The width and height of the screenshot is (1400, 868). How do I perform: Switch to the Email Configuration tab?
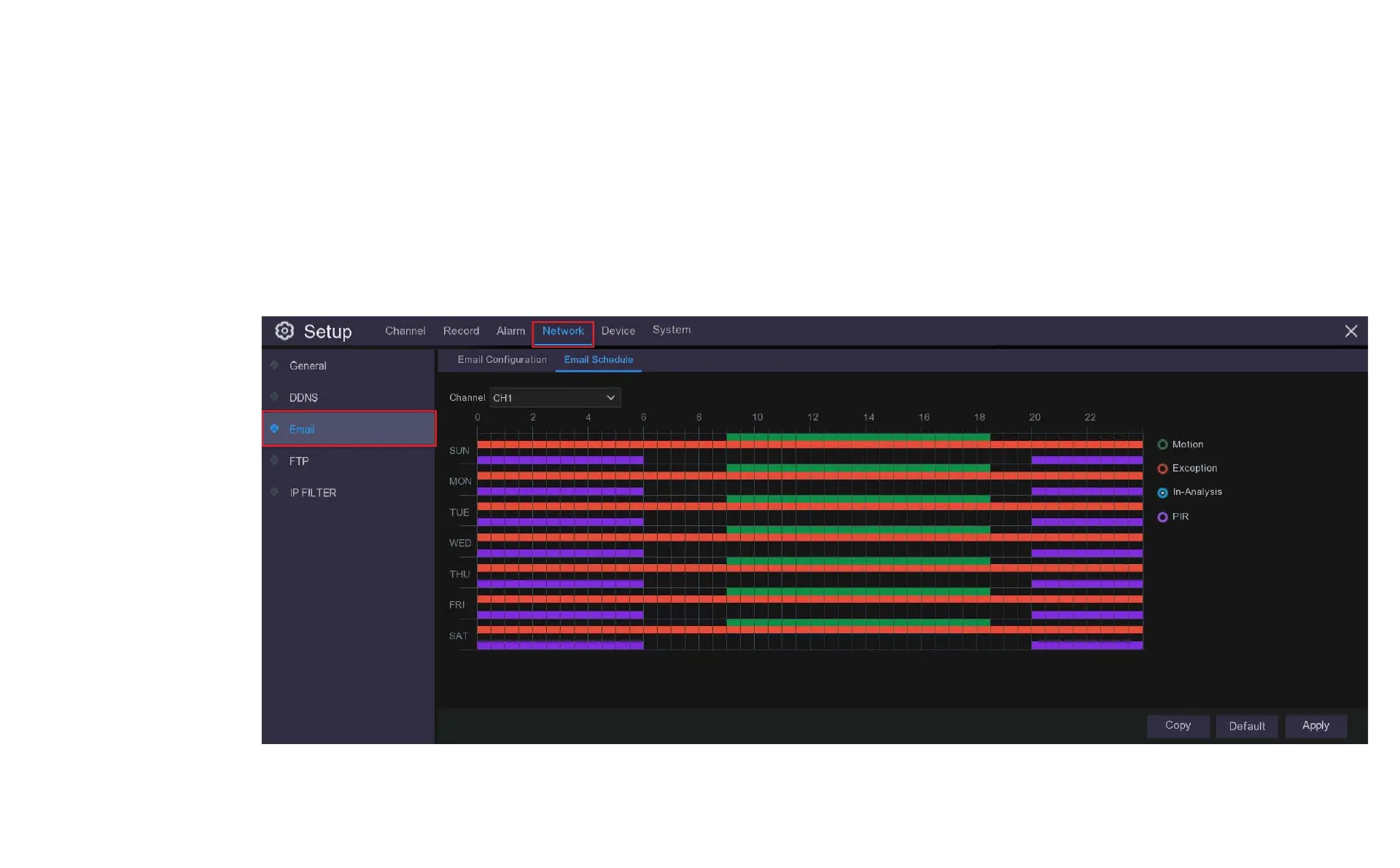tap(502, 360)
